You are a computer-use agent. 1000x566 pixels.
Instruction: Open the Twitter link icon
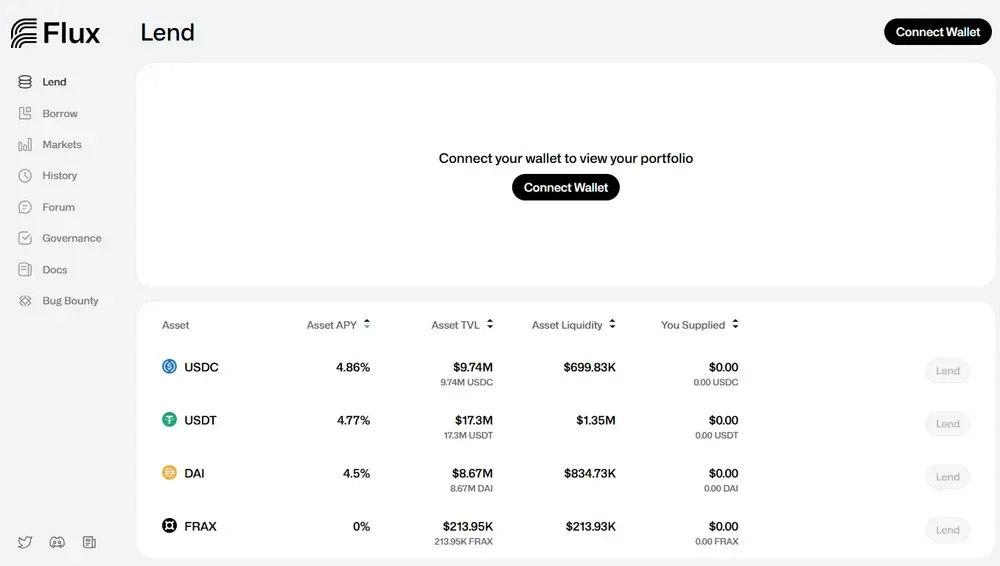(x=25, y=542)
